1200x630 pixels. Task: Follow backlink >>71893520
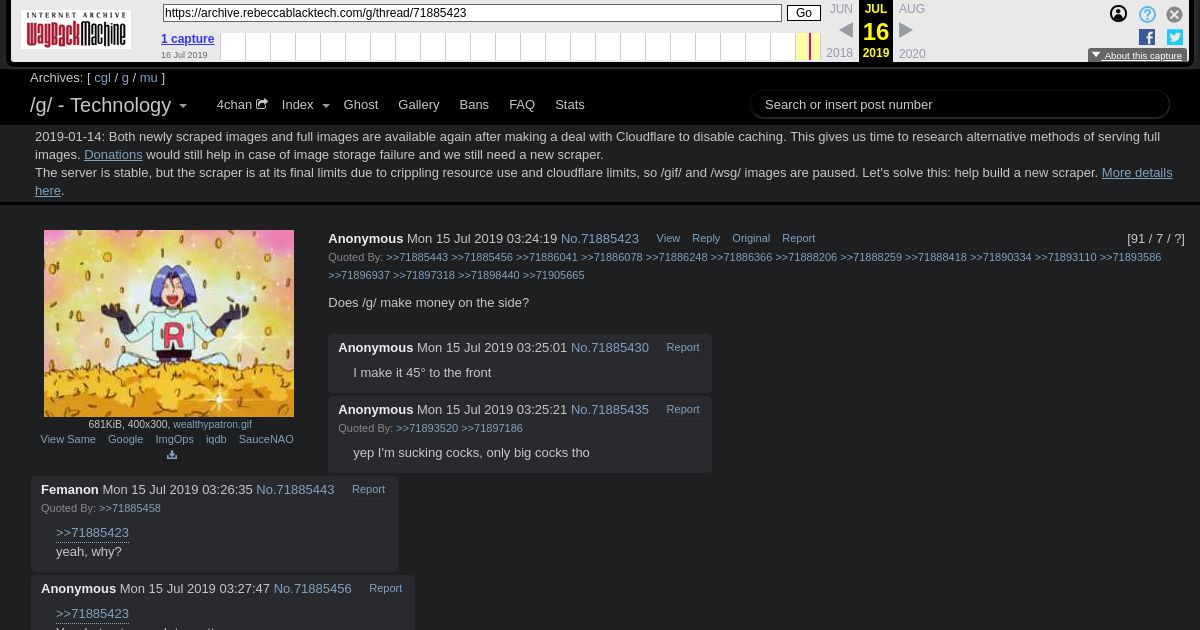[x=427, y=428]
